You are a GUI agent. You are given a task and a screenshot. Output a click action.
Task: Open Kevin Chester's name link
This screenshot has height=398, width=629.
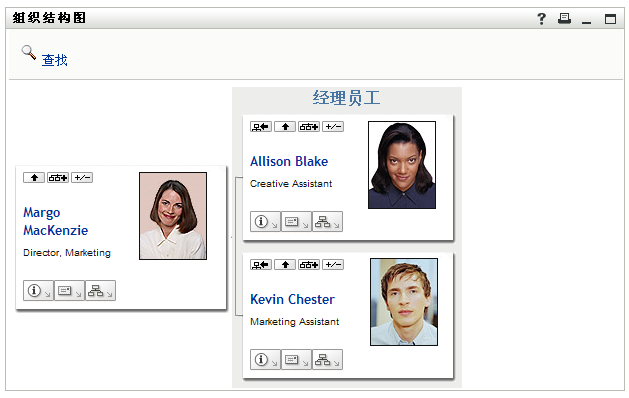[x=292, y=299]
